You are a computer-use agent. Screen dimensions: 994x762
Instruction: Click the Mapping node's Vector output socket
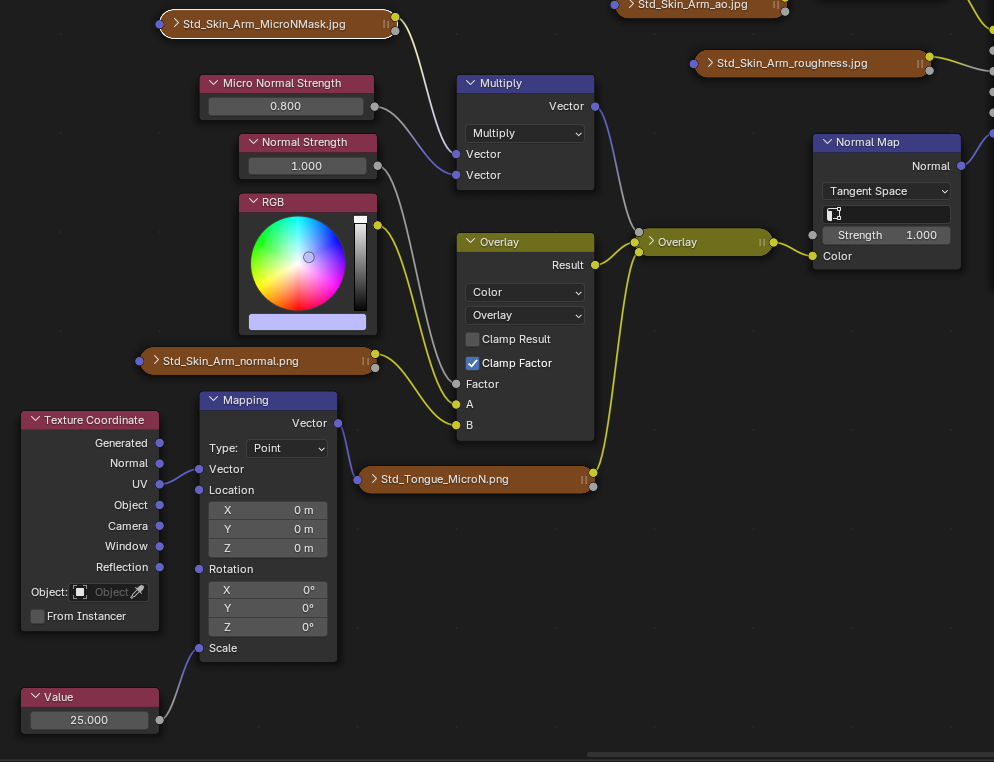point(338,423)
